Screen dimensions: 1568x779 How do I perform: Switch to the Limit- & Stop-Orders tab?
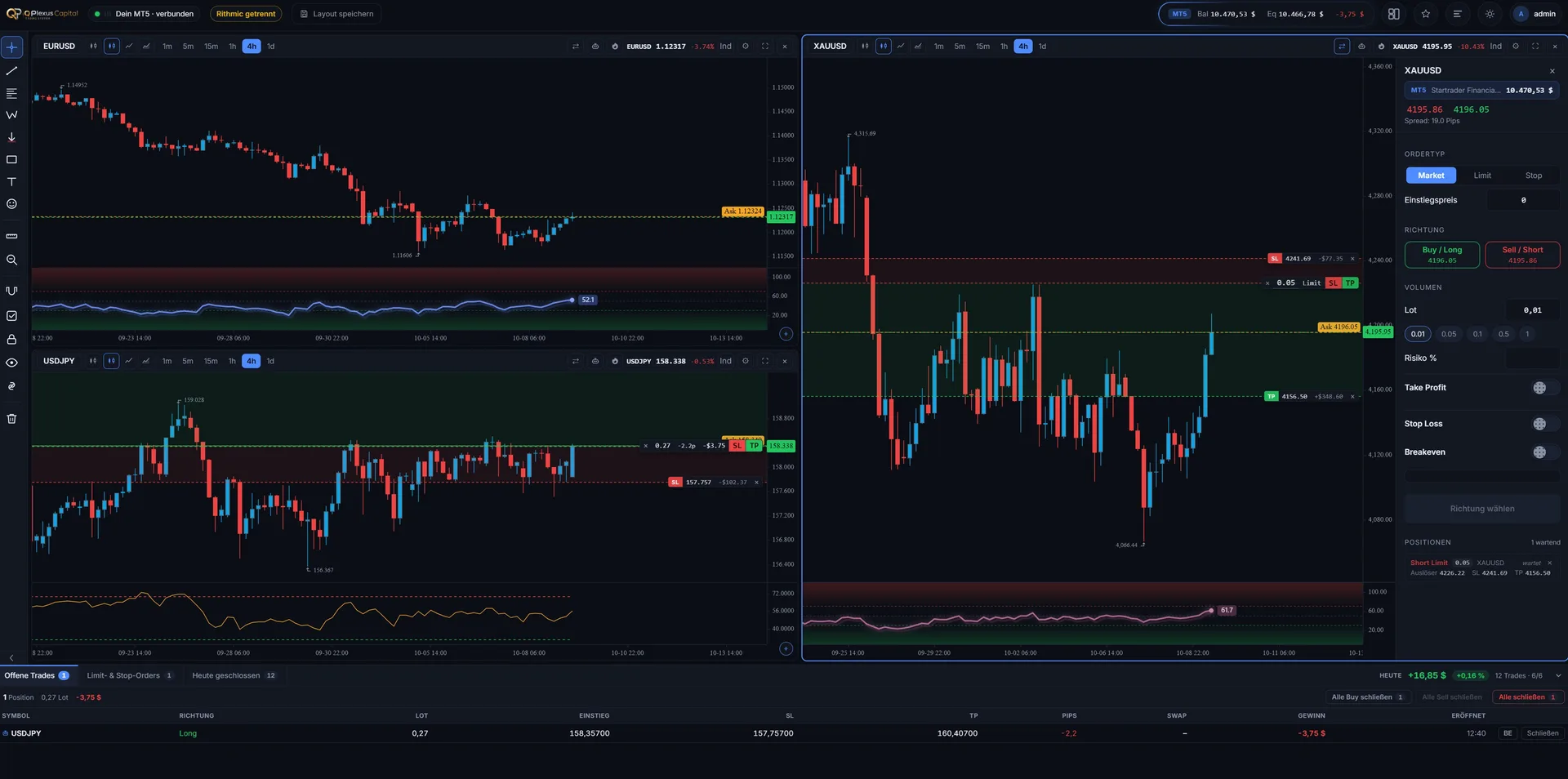click(129, 676)
